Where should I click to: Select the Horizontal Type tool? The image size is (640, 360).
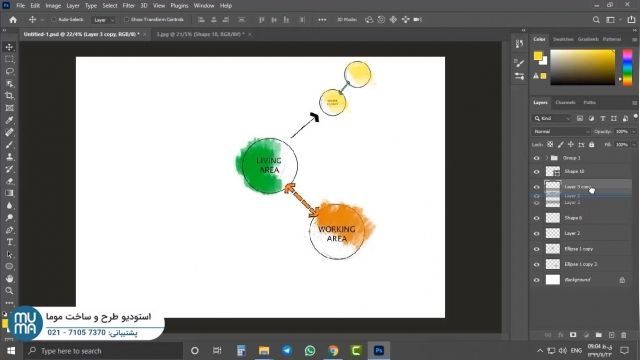point(9,242)
